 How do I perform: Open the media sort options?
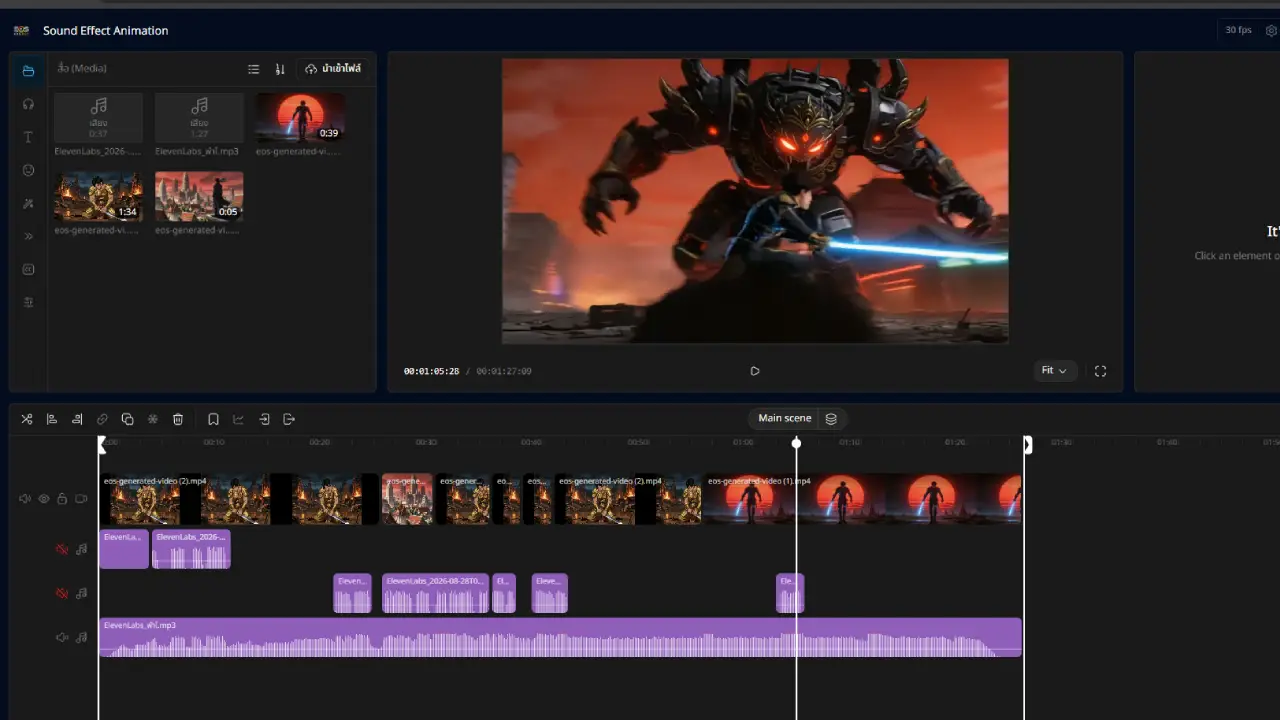[280, 69]
